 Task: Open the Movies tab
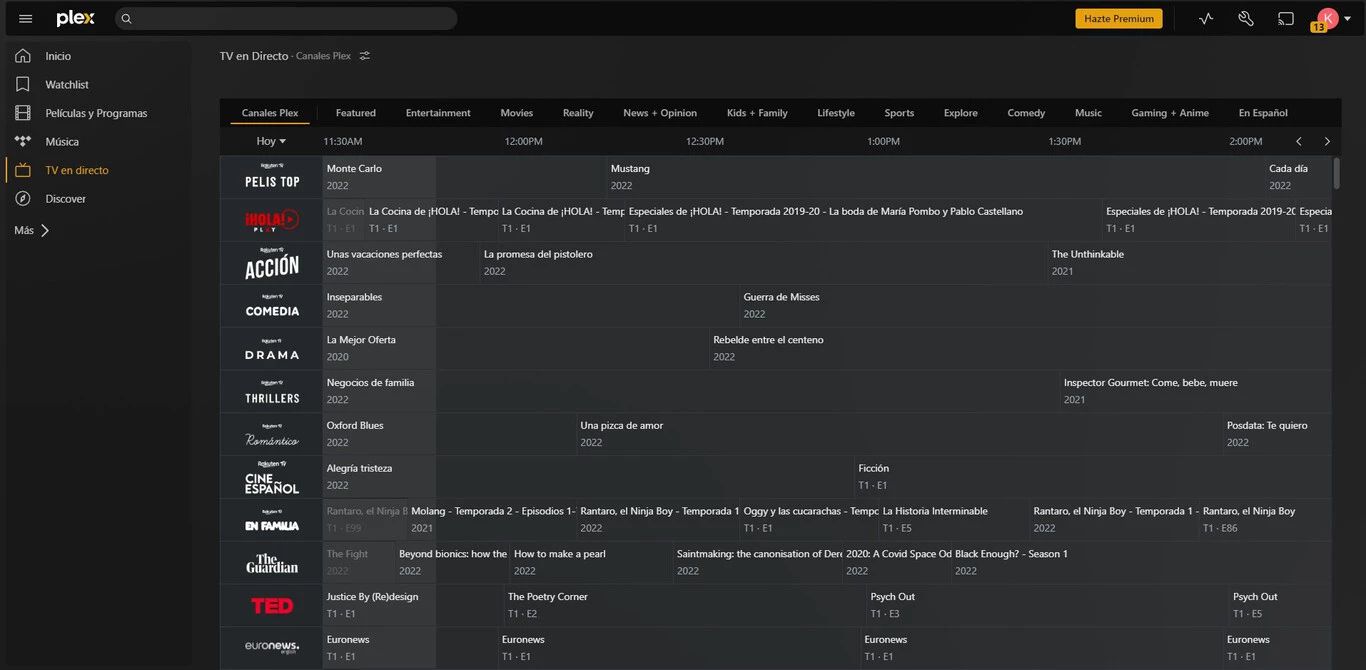point(517,113)
